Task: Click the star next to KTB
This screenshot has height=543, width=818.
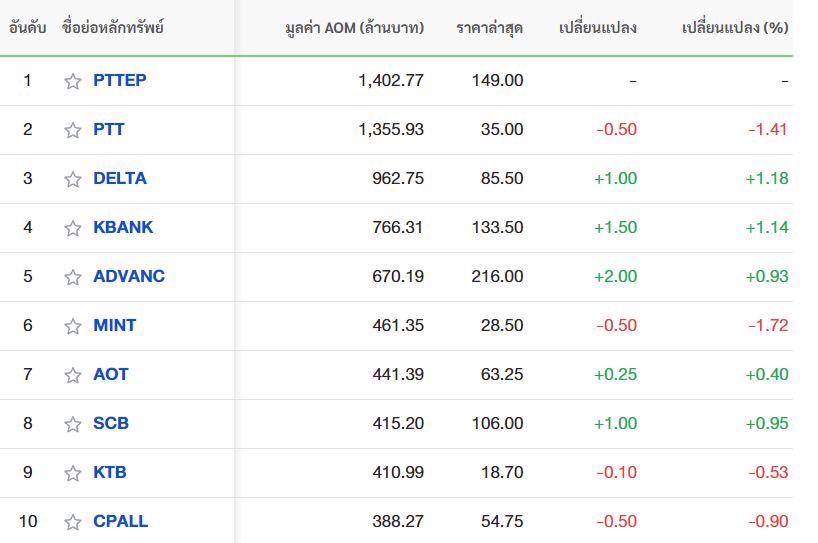Action: click(x=73, y=474)
